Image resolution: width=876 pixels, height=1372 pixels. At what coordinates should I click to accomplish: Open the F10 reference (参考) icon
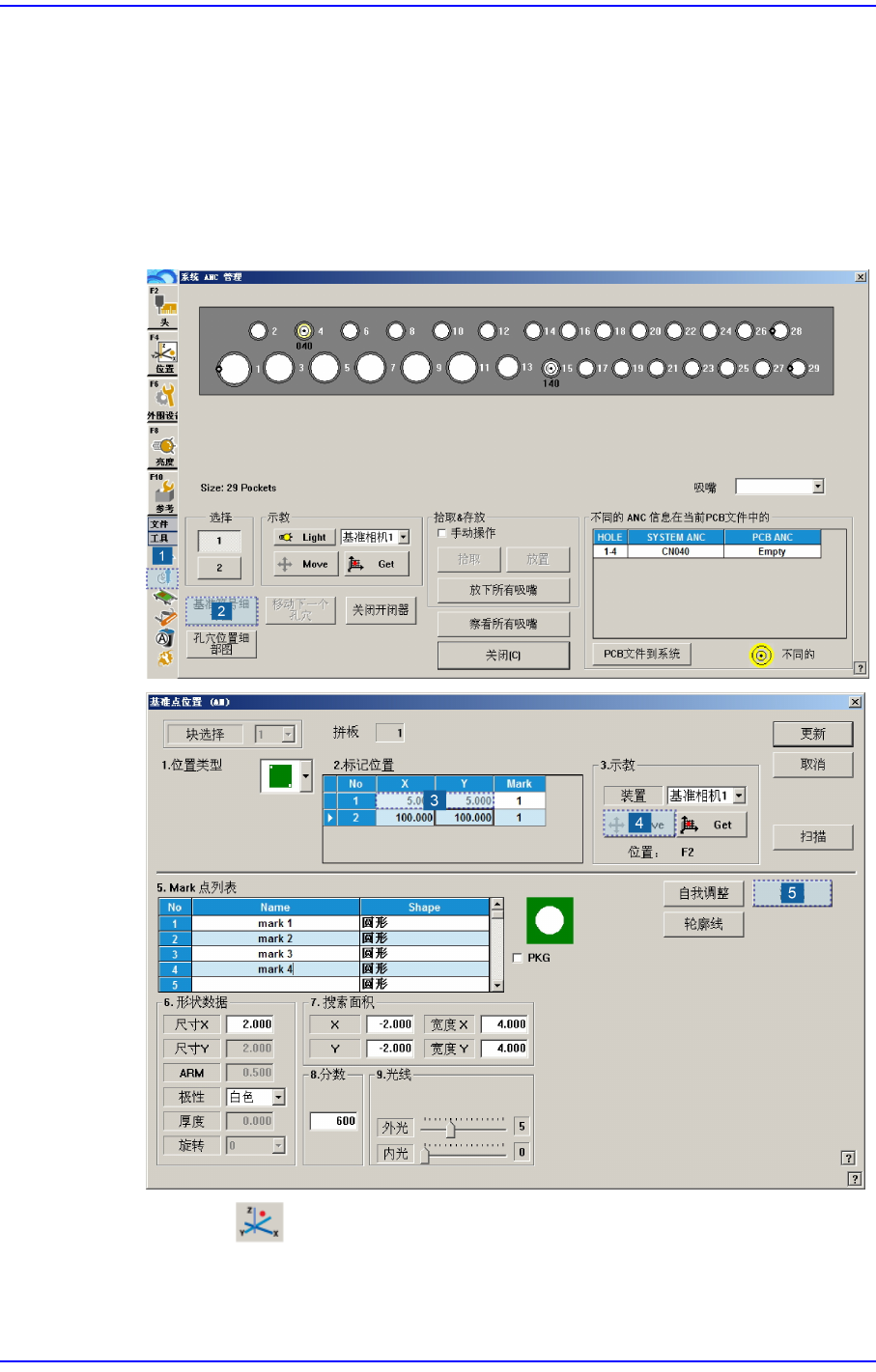tap(163, 493)
